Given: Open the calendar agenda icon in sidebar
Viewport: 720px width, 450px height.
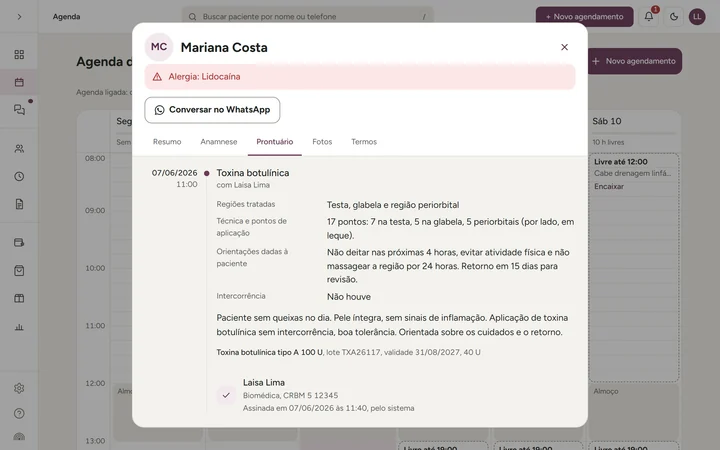Looking at the screenshot, I should click(x=19, y=82).
